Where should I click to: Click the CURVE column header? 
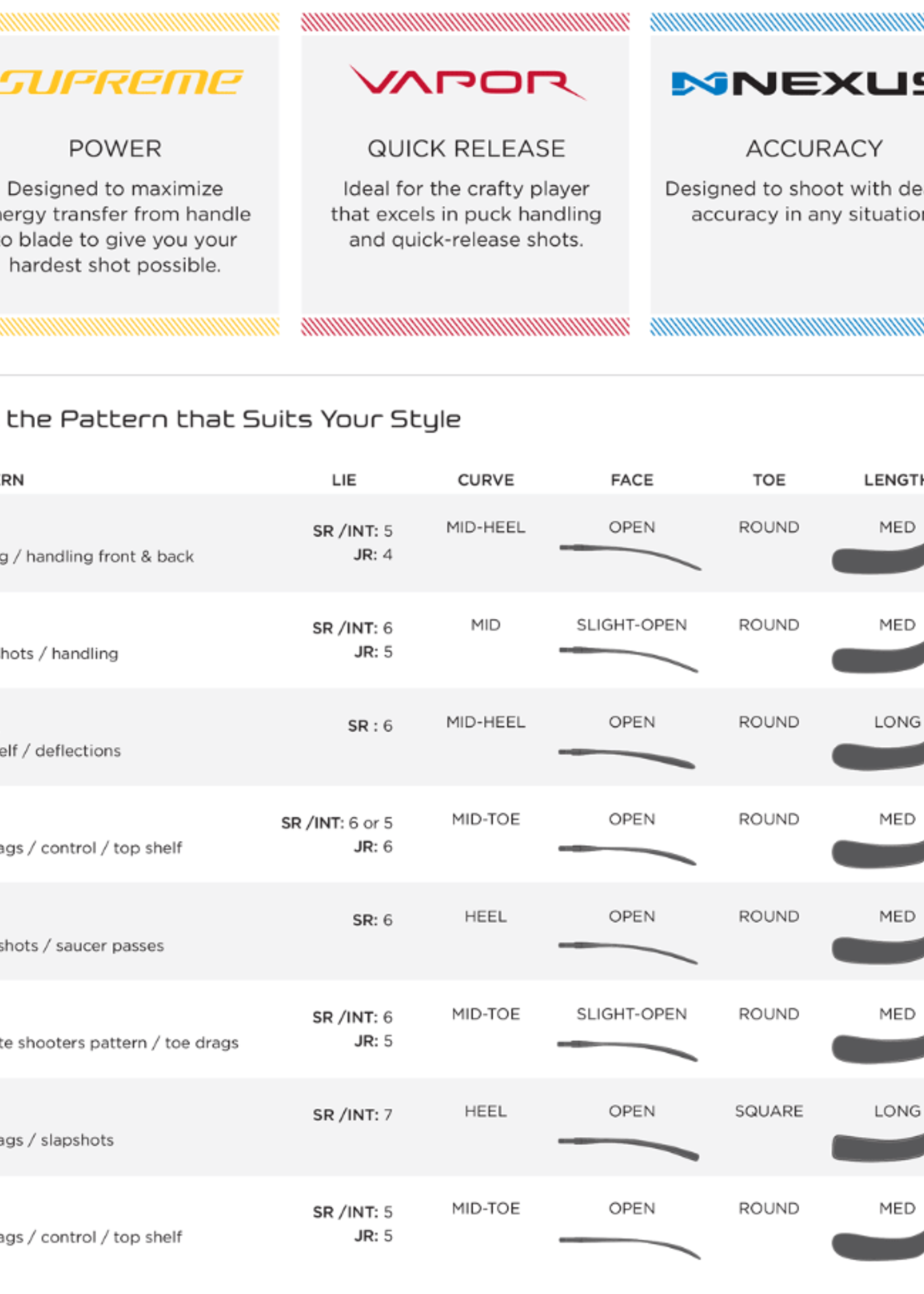tap(485, 480)
